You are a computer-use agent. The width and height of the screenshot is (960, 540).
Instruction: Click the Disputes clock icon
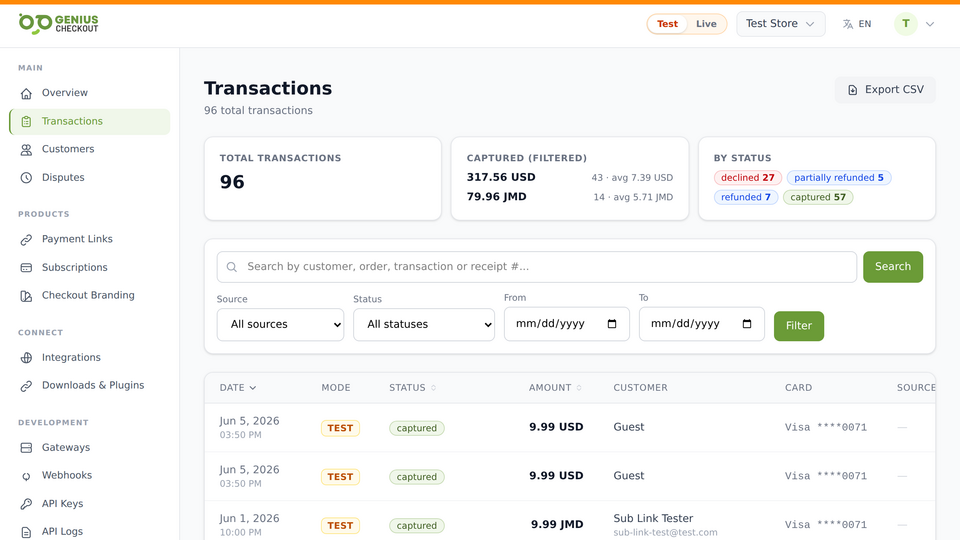pyautogui.click(x=26, y=178)
